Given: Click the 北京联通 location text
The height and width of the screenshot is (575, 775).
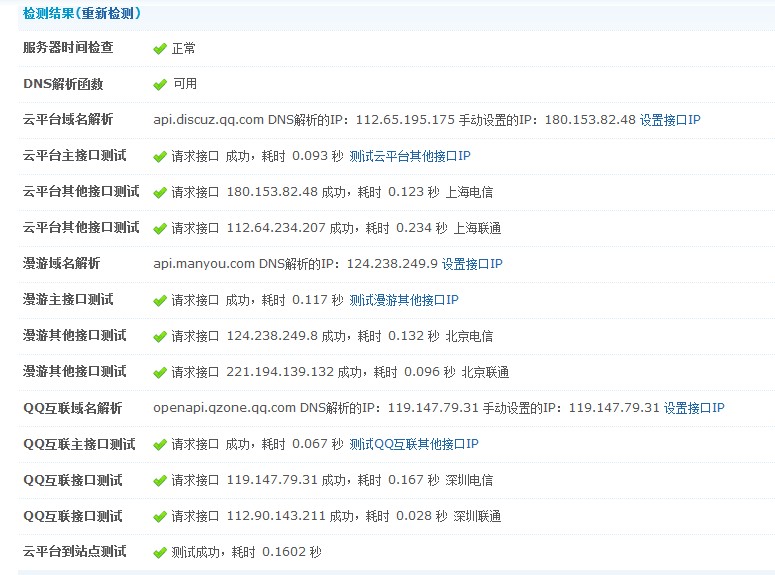Looking at the screenshot, I should (485, 372).
